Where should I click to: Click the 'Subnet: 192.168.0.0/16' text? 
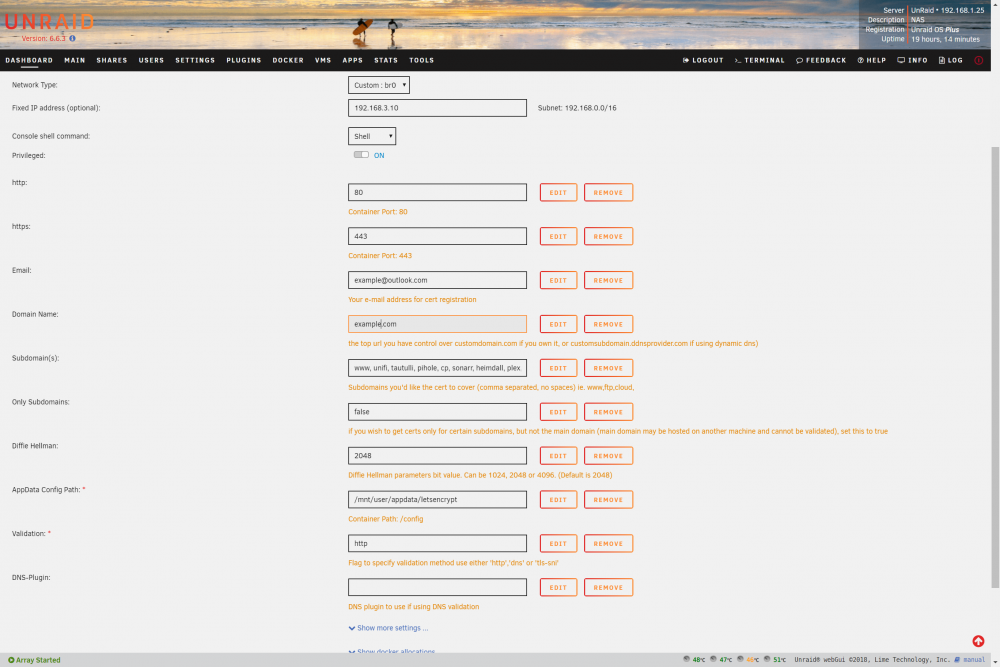point(577,108)
